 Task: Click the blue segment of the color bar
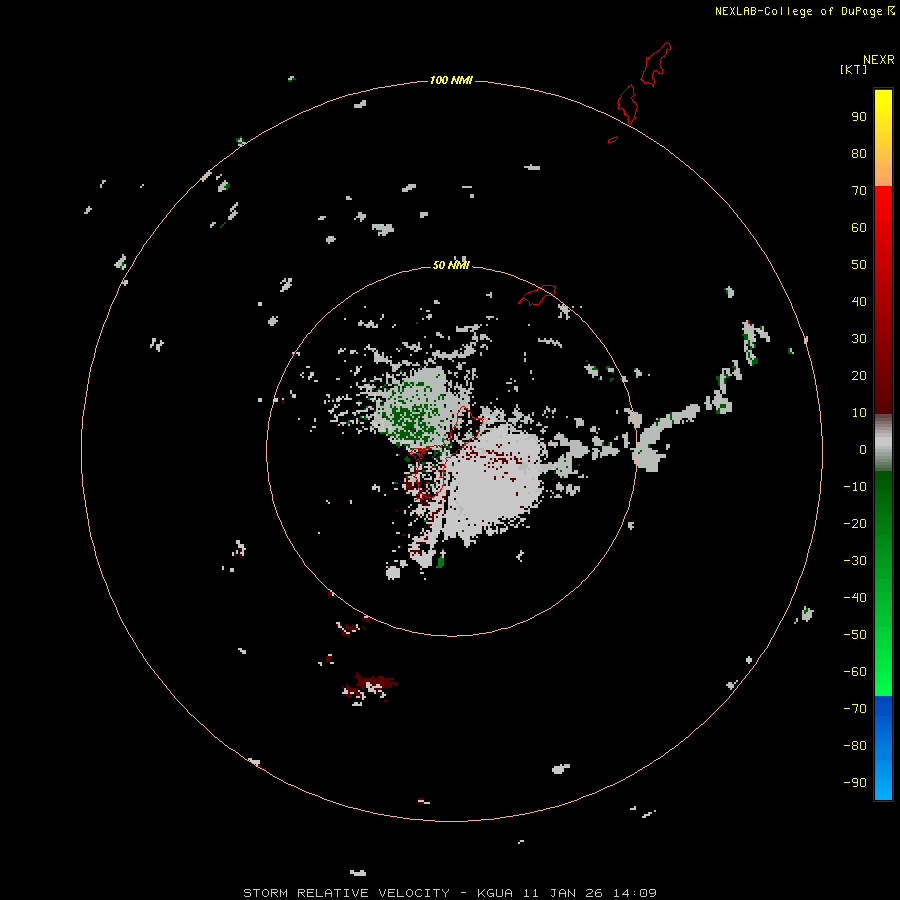point(883,748)
